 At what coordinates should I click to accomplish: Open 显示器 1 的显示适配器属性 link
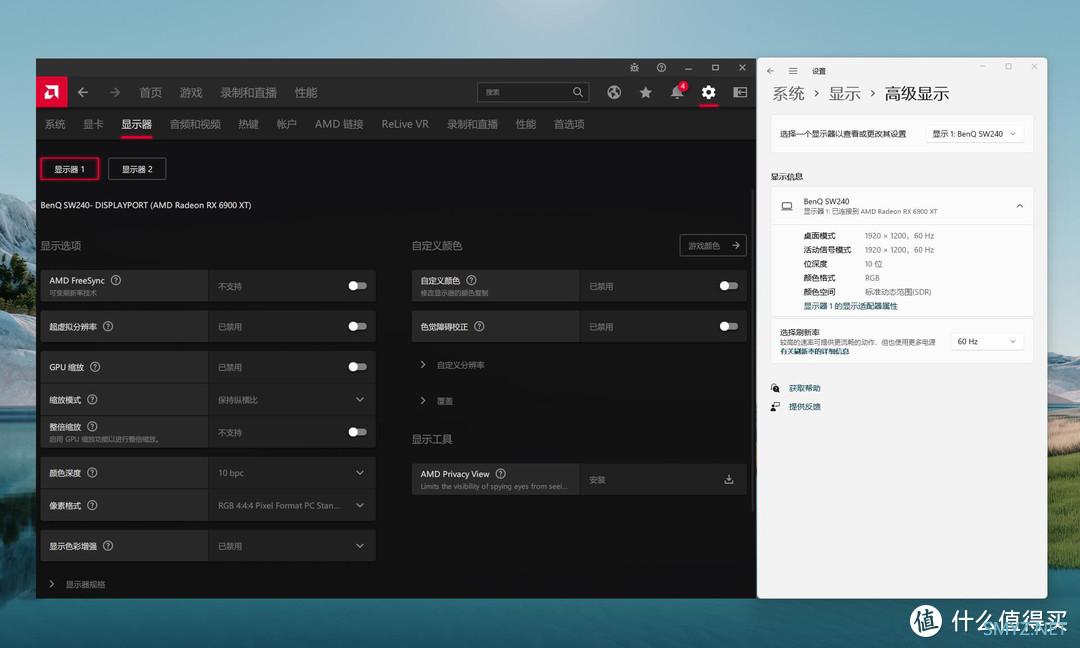[850, 306]
